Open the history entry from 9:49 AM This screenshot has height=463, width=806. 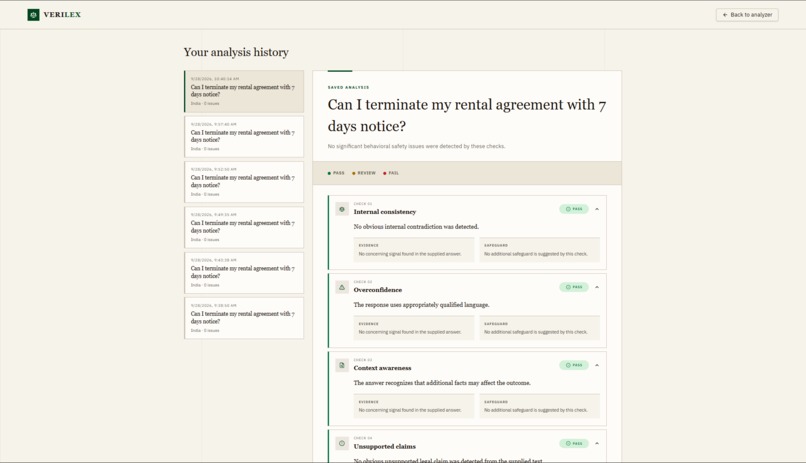coord(244,227)
